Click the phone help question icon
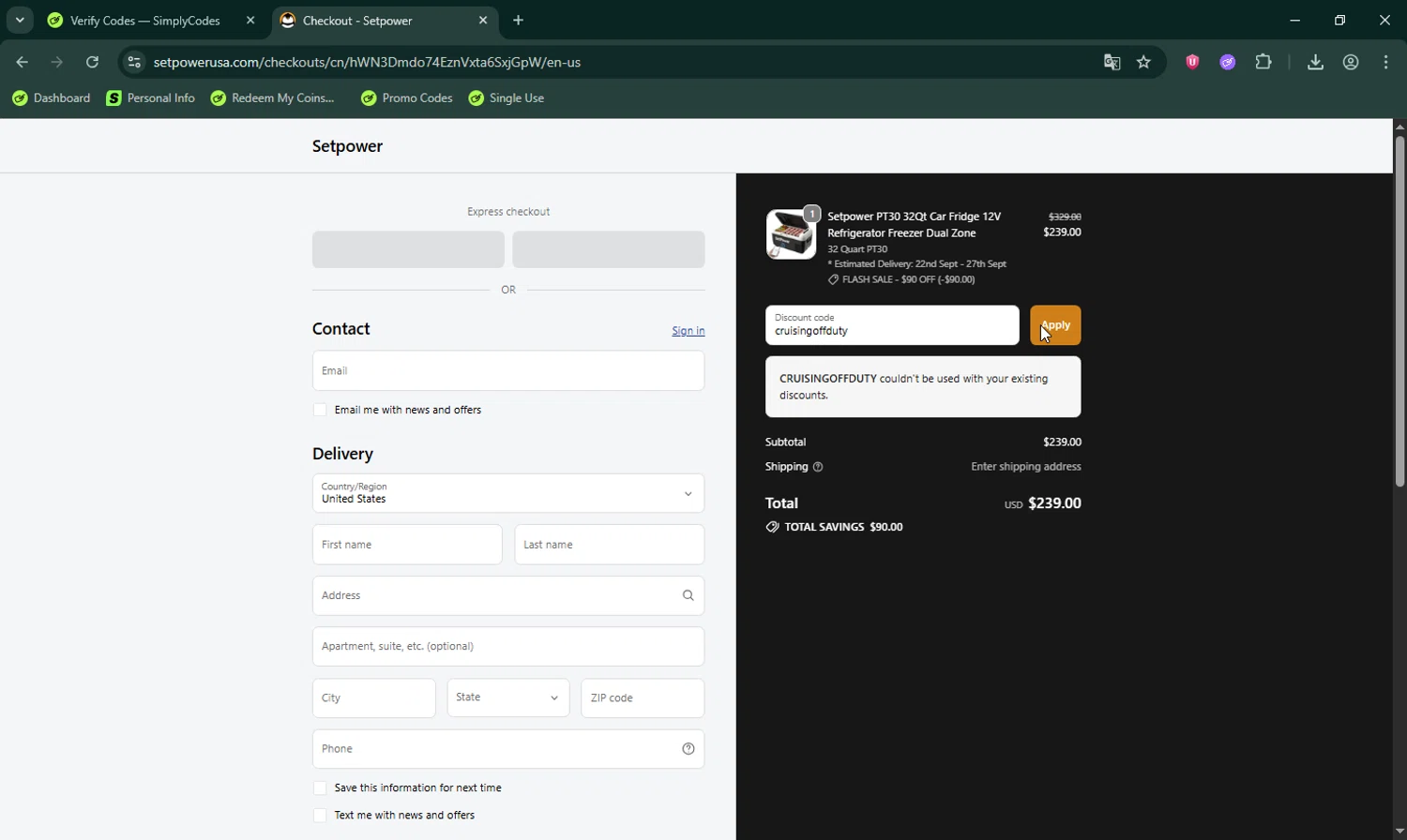 coord(688,749)
